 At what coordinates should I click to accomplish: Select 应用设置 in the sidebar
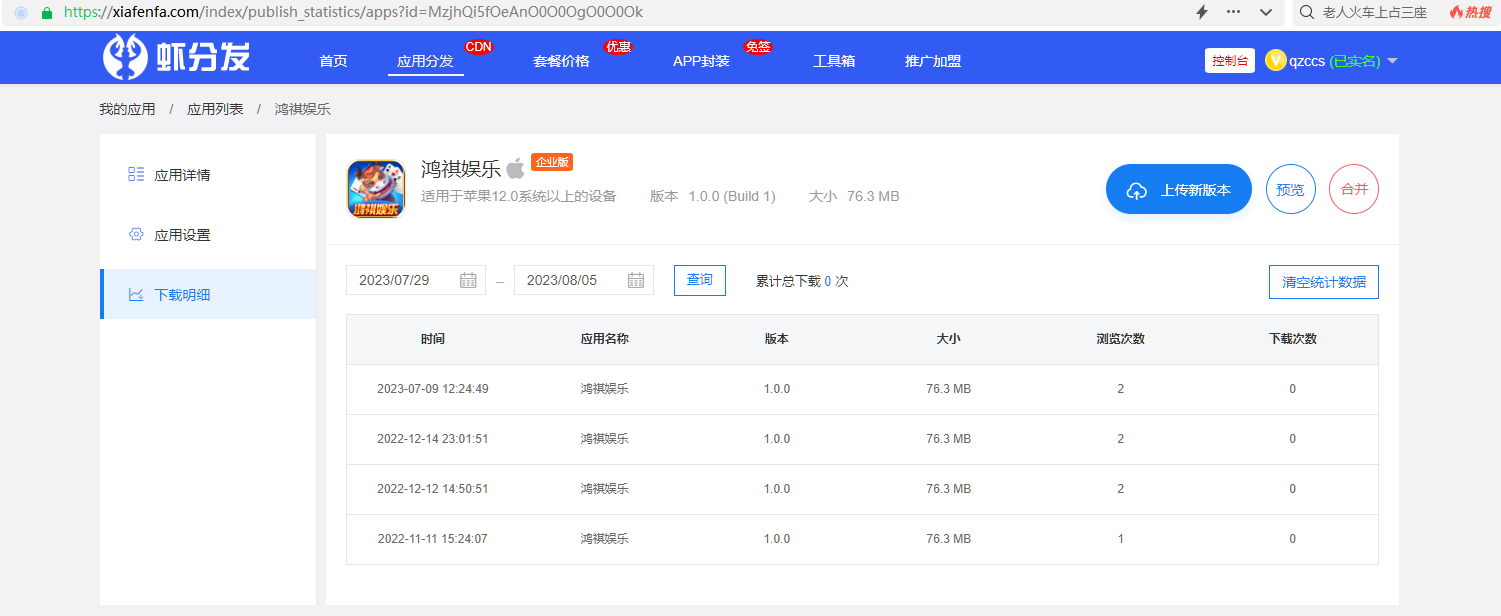[x=182, y=235]
